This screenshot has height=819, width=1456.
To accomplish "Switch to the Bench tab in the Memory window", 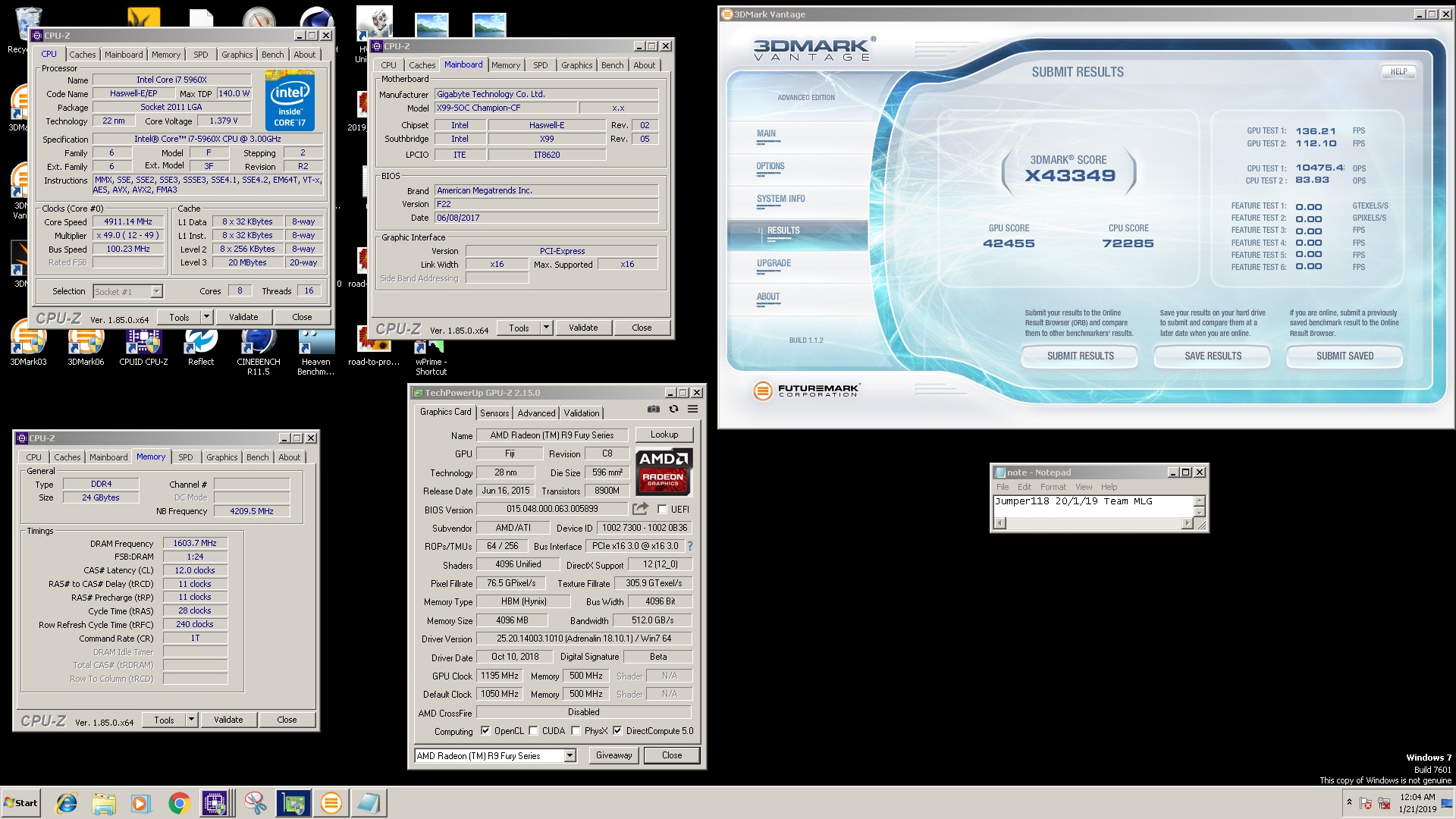I will [x=258, y=457].
